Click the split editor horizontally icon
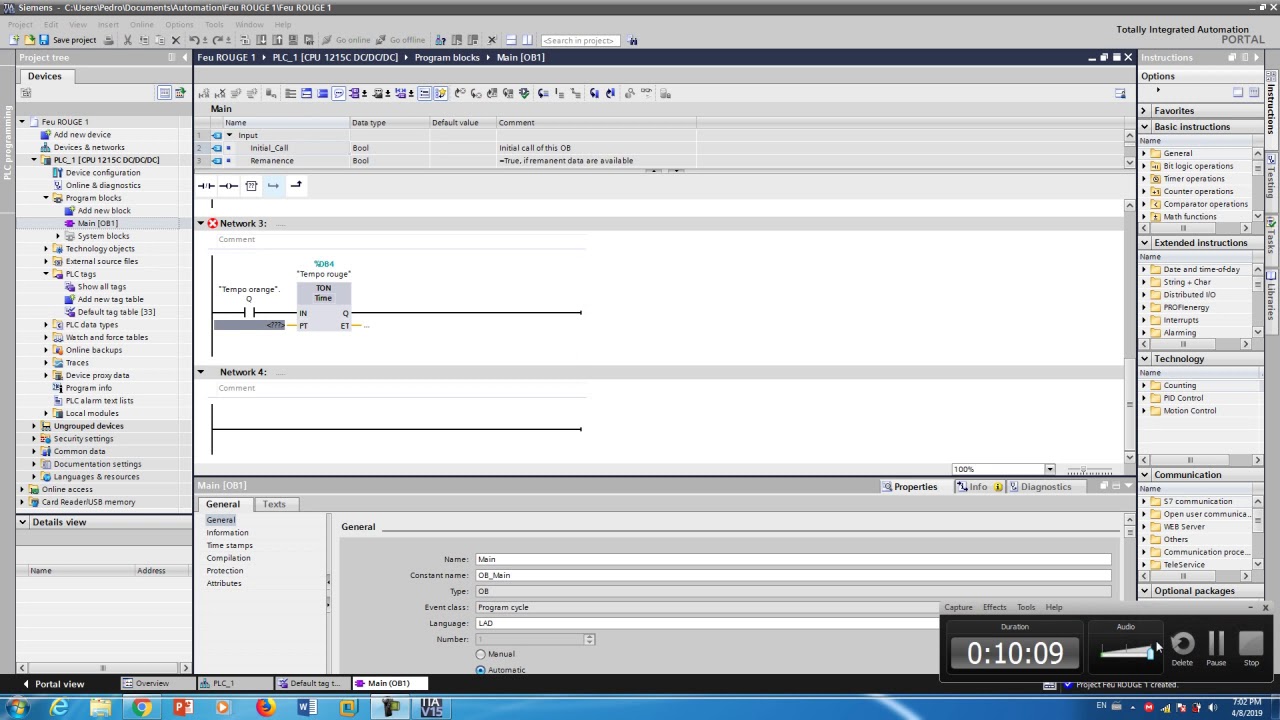This screenshot has height=720, width=1280. pyautogui.click(x=511, y=40)
